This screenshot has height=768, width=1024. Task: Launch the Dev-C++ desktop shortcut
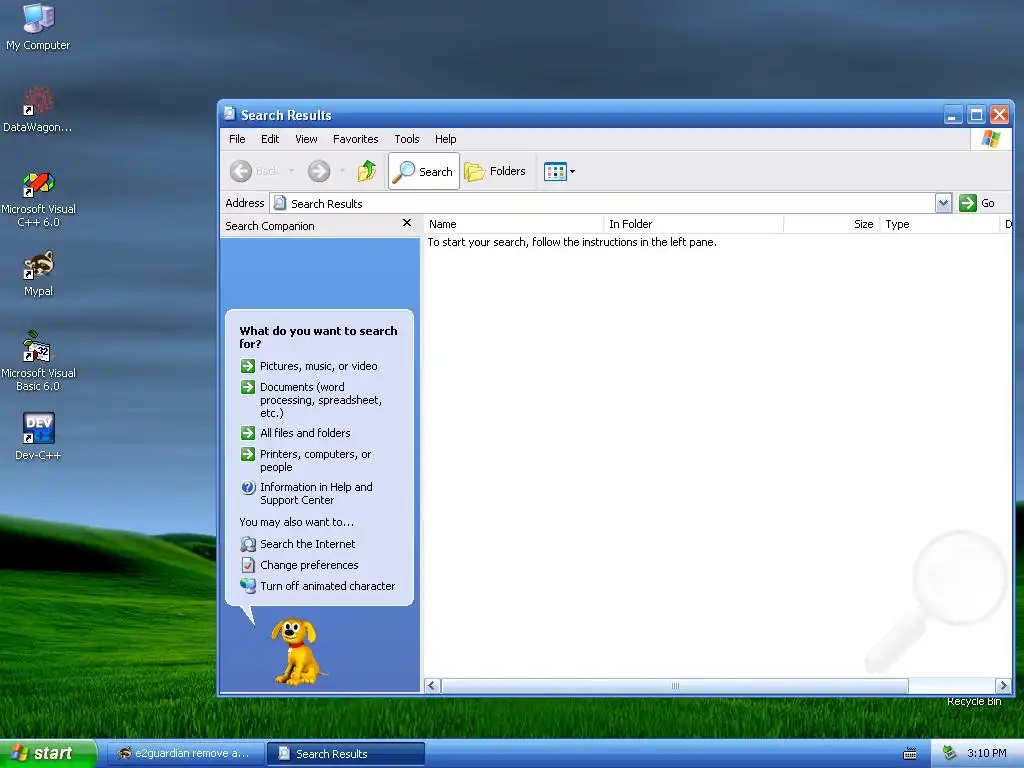[38, 436]
